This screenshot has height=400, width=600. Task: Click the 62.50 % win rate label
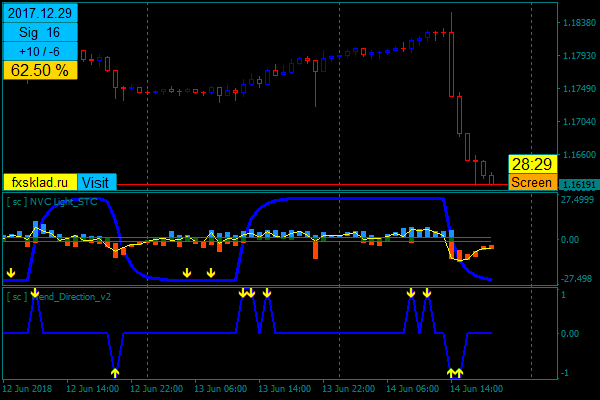(x=40, y=70)
